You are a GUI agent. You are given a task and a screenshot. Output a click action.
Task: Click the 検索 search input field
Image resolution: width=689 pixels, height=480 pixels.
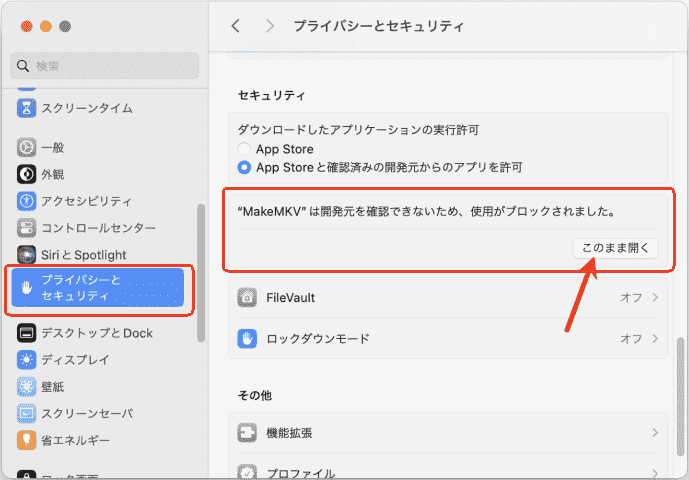105,66
